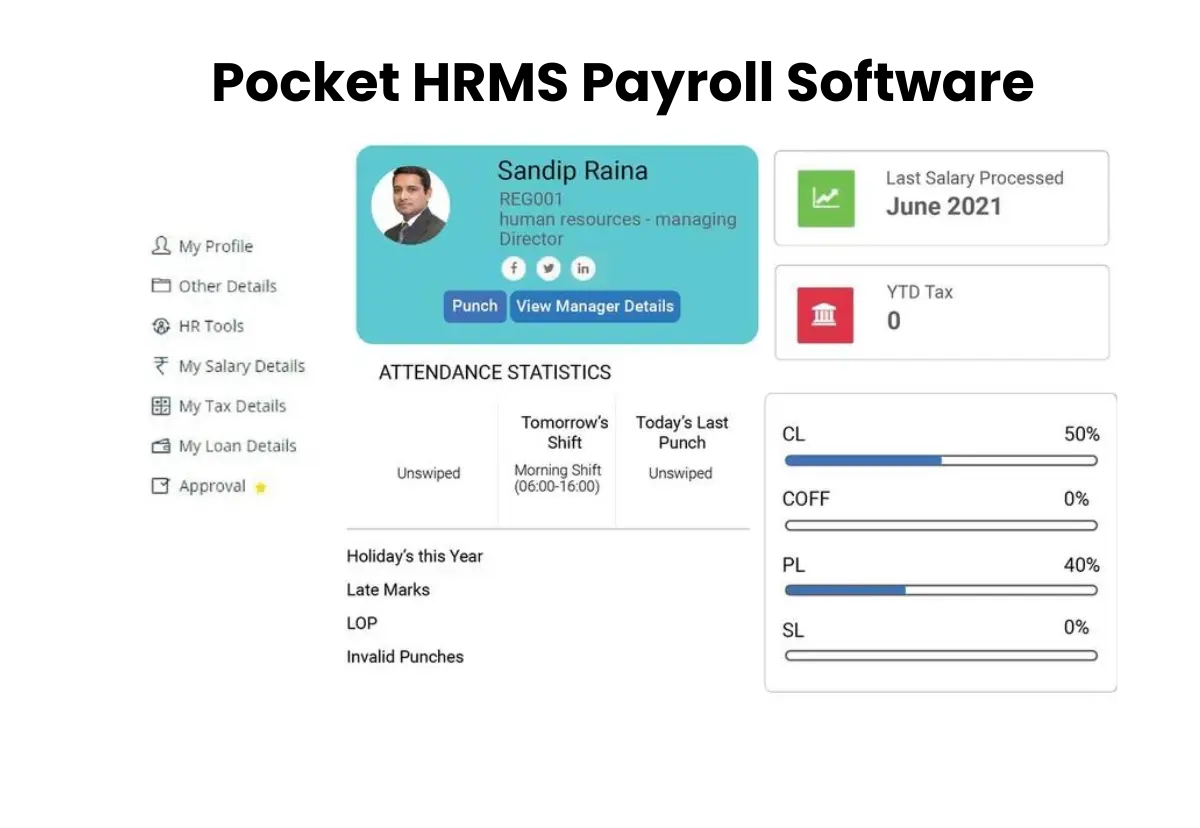Click the CL 50% value
The image size is (1200, 828).
pyautogui.click(x=1081, y=434)
